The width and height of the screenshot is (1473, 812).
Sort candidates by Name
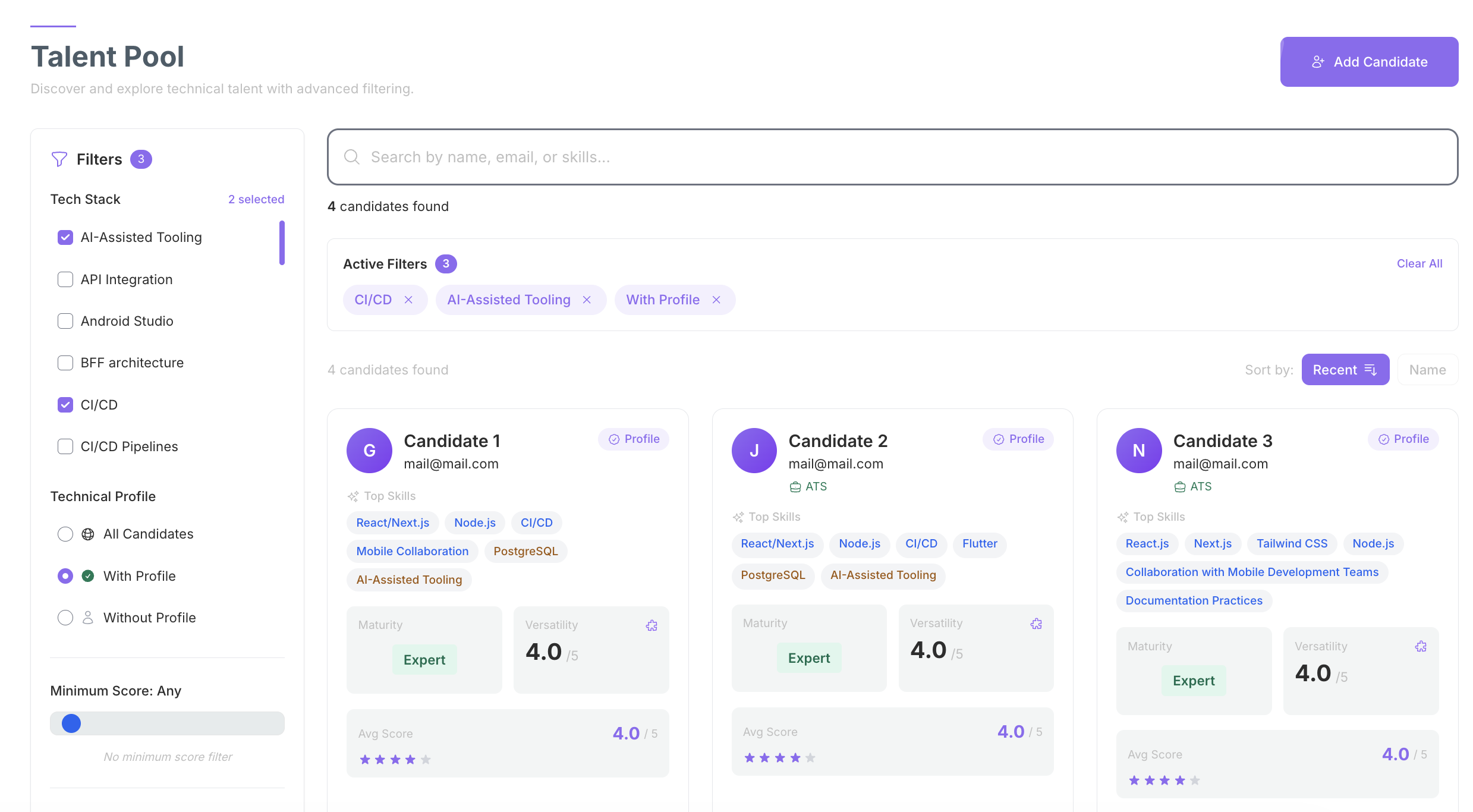[1427, 370]
